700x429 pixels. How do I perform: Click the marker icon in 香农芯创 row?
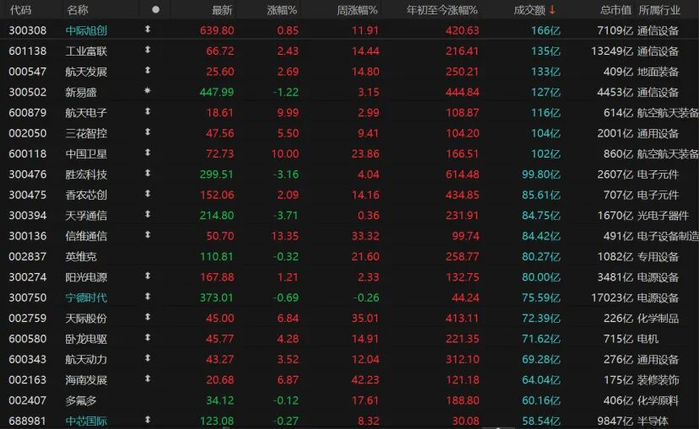147,193
